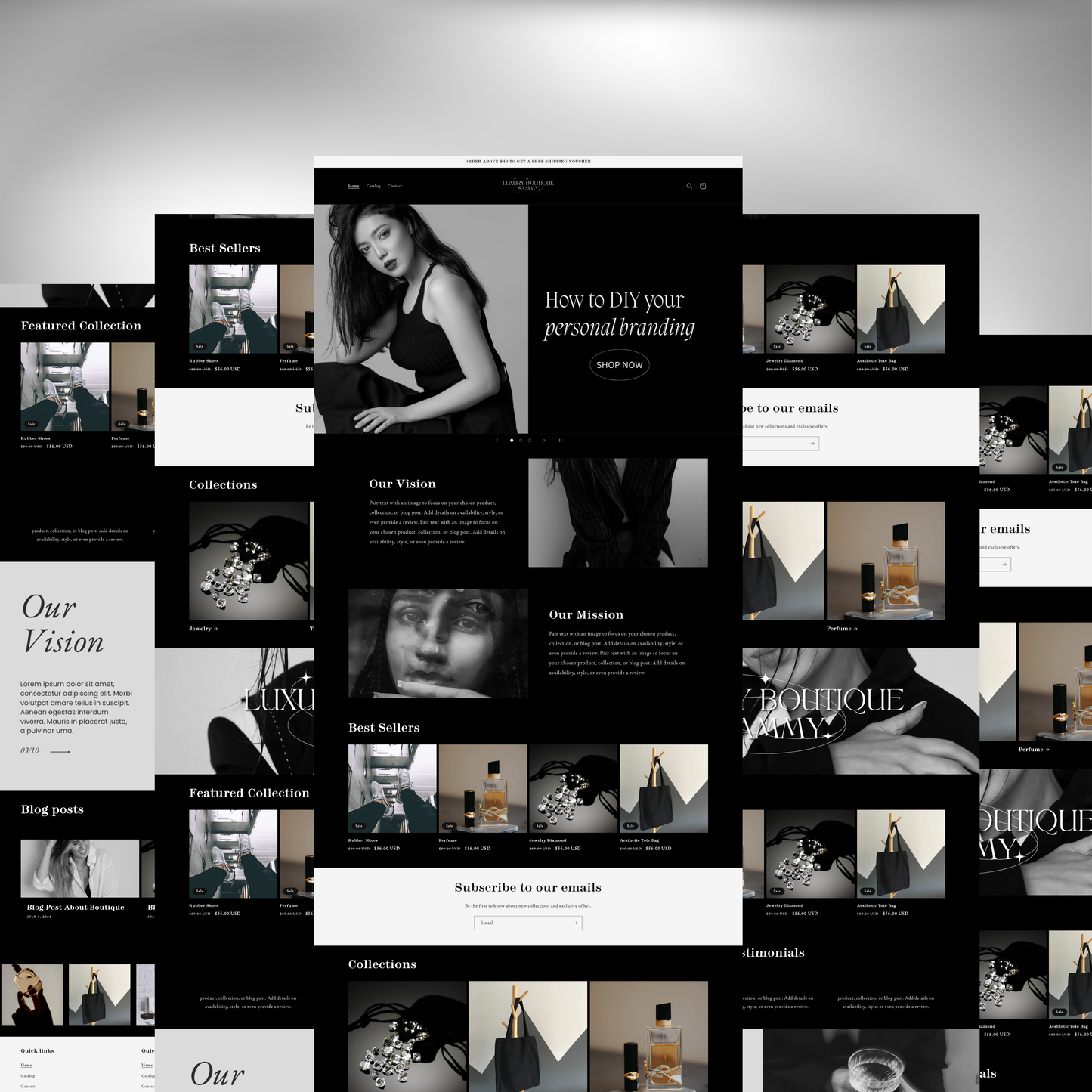This screenshot has height=1092, width=1092.
Task: Open lower Aesthetic Tote Bag photo in right panel
Action: pyautogui.click(x=901, y=854)
